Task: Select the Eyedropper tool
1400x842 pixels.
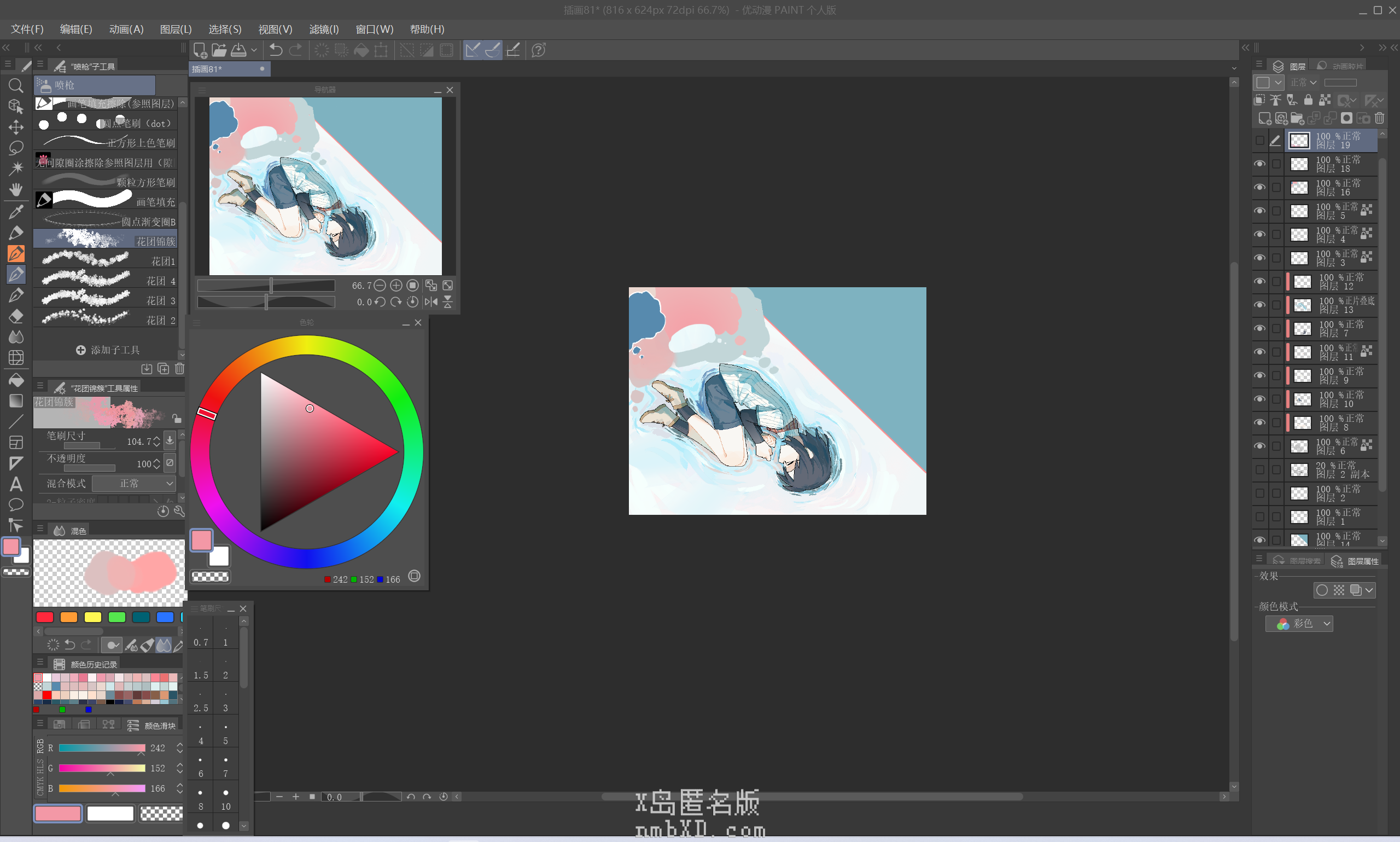Action: [x=16, y=212]
